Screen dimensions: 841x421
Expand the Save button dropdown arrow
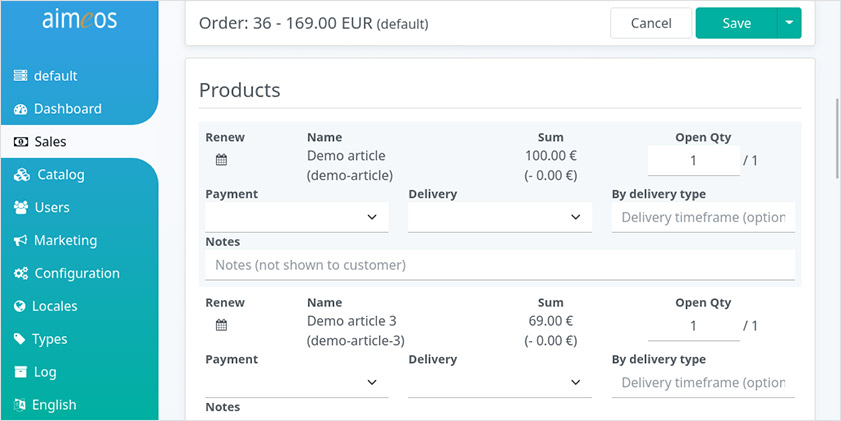(x=789, y=23)
